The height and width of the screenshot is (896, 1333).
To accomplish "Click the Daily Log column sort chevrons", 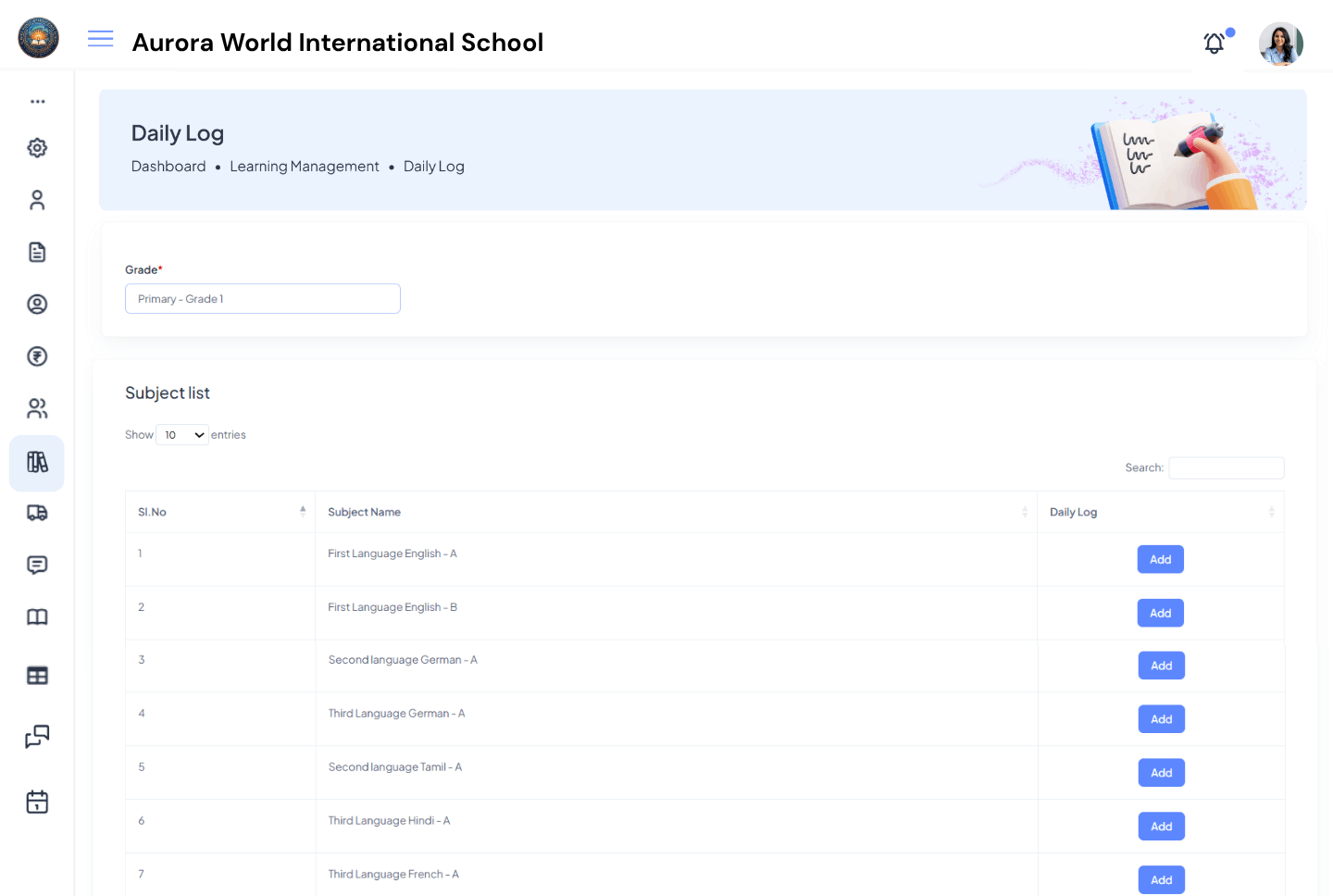I will [1272, 511].
